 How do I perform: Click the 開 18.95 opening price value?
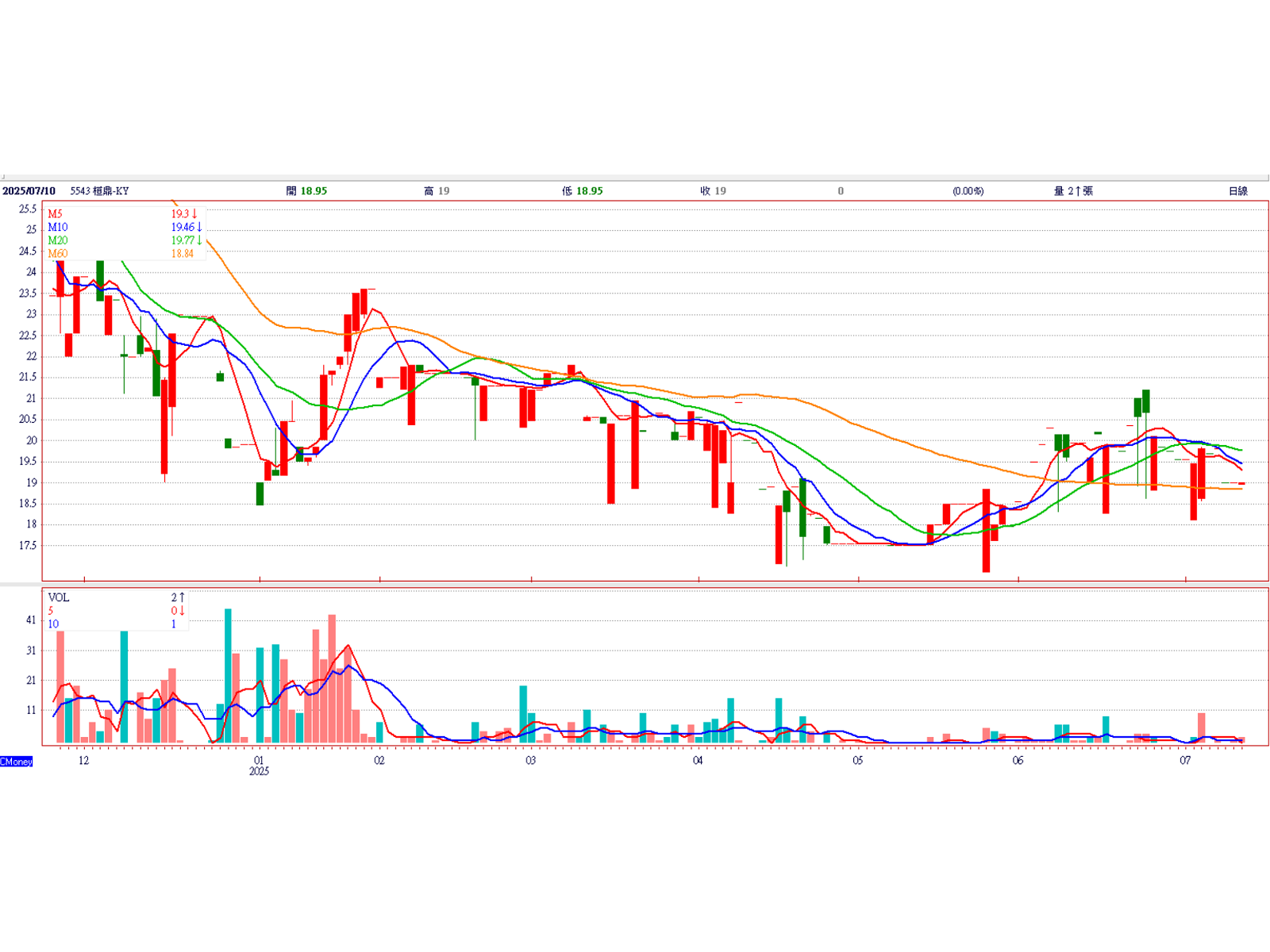[x=306, y=191]
